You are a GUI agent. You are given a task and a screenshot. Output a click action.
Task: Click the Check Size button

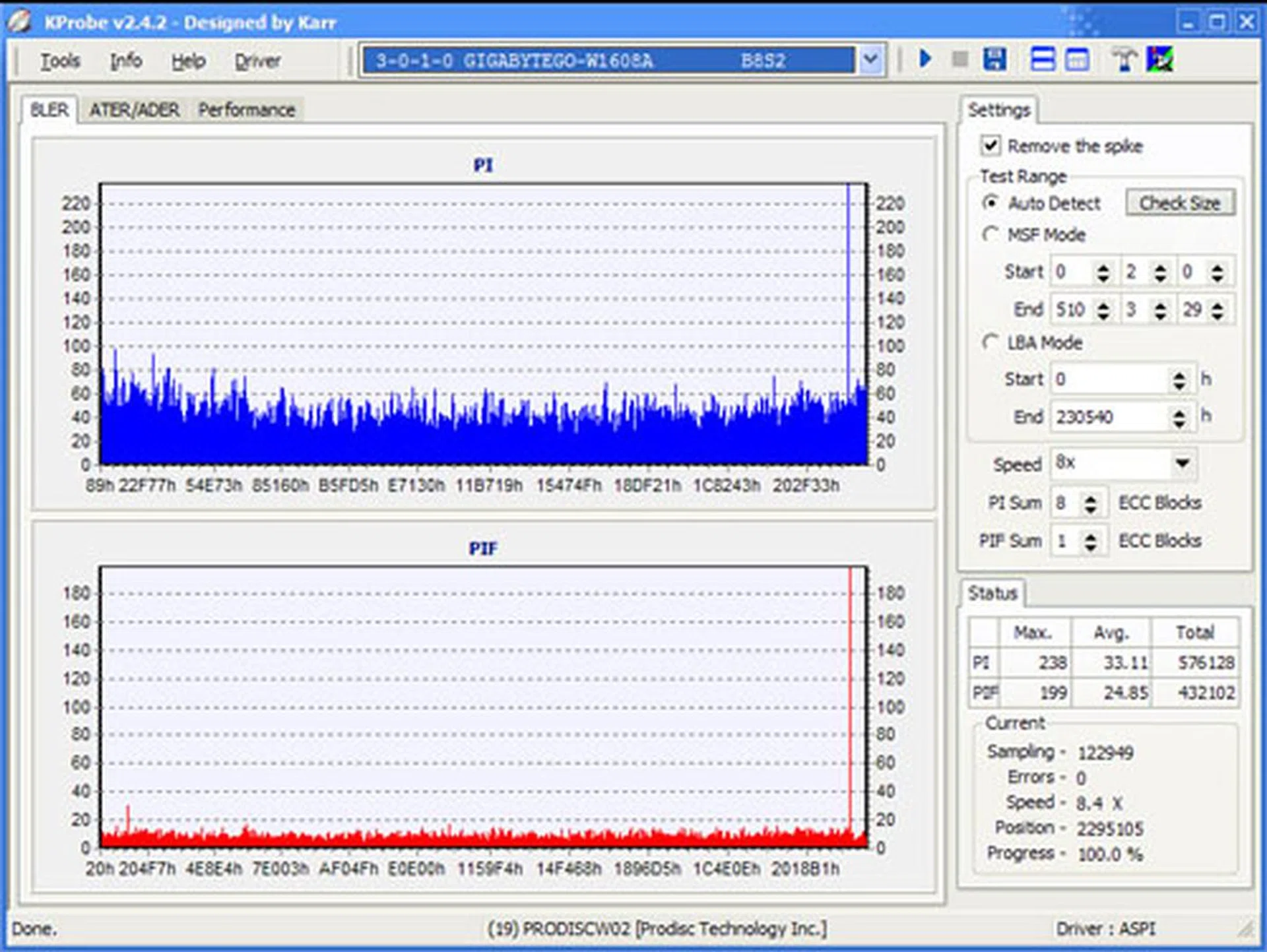[x=1179, y=203]
